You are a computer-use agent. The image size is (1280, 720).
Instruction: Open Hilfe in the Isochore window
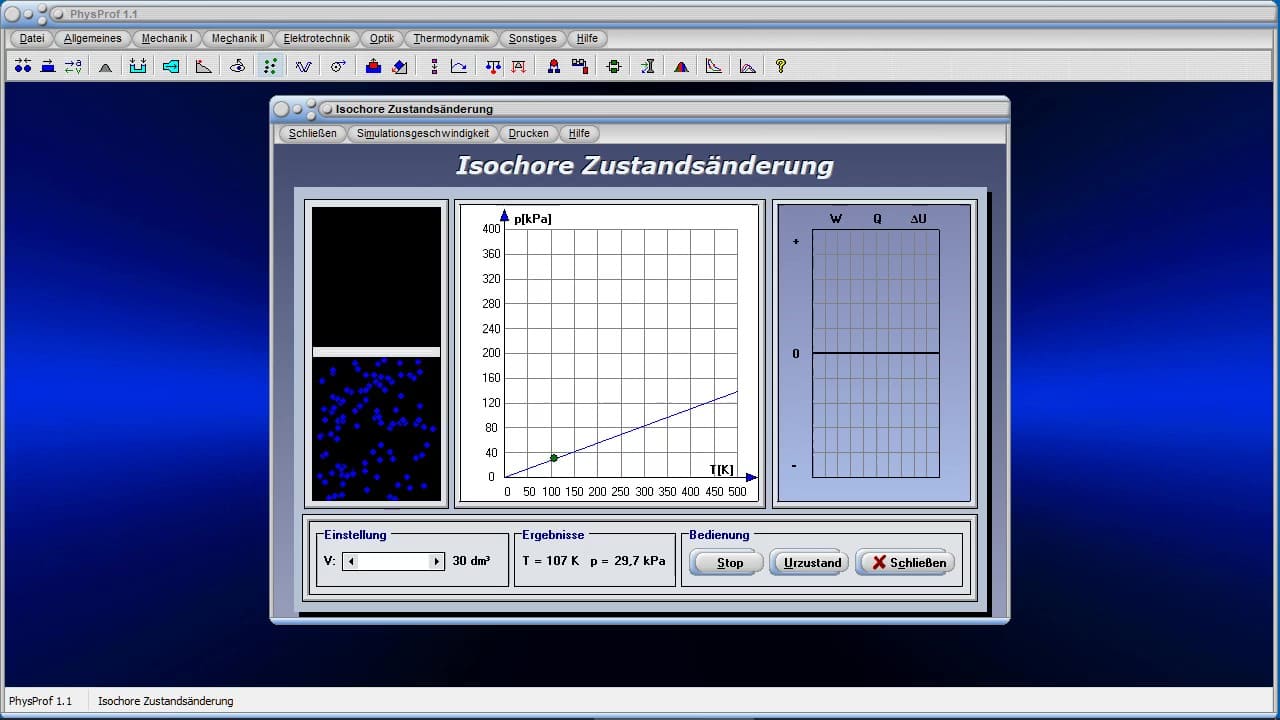[x=579, y=133]
